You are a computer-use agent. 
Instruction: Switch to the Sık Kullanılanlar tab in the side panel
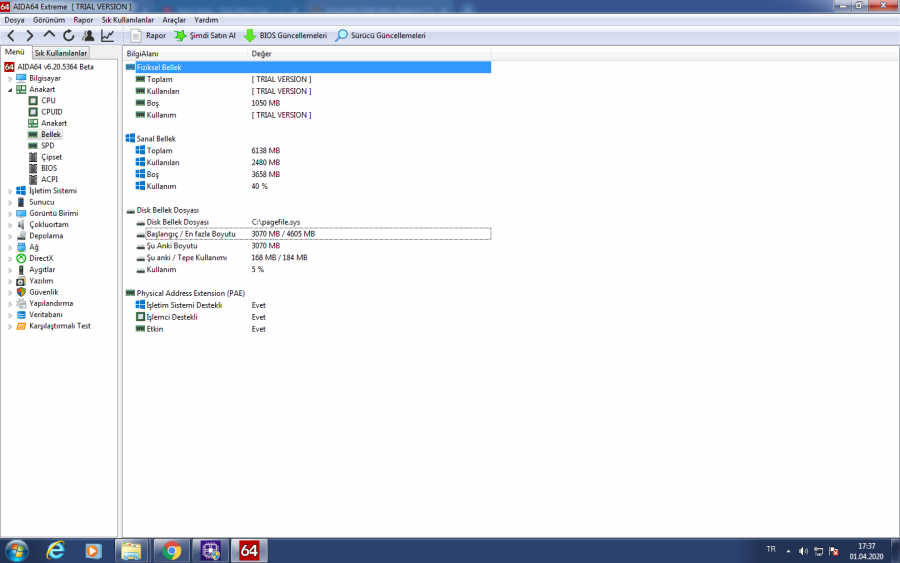coord(61,53)
